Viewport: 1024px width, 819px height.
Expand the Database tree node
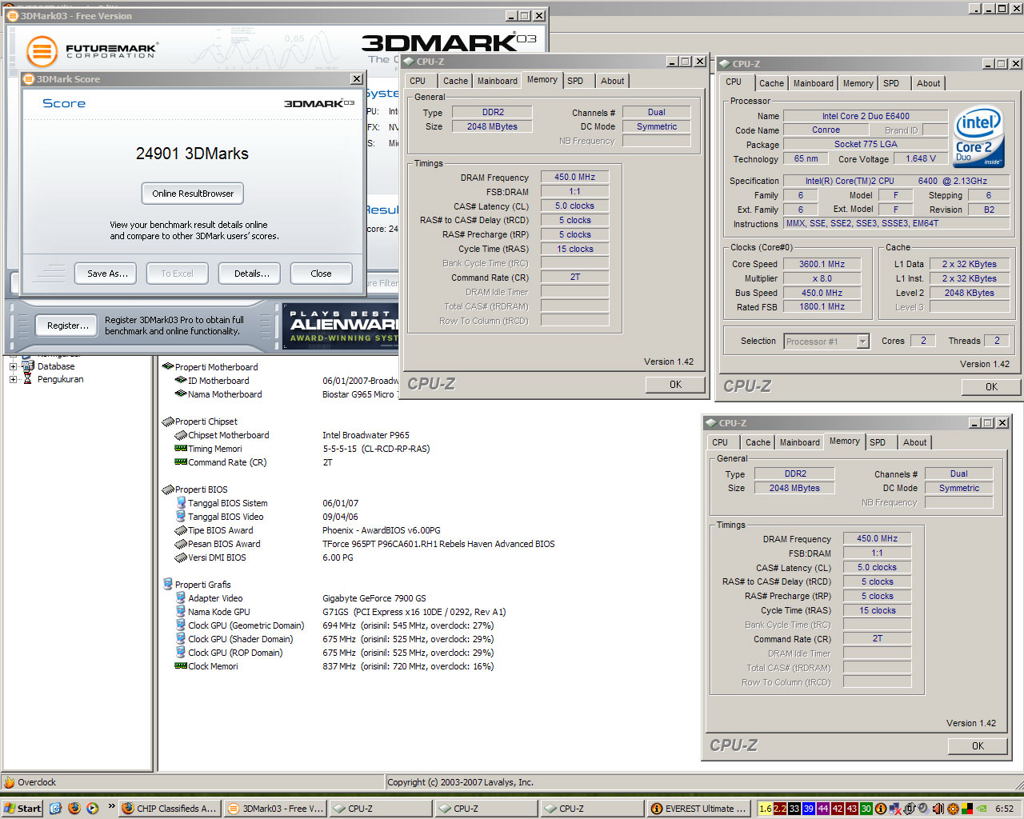tap(12, 366)
